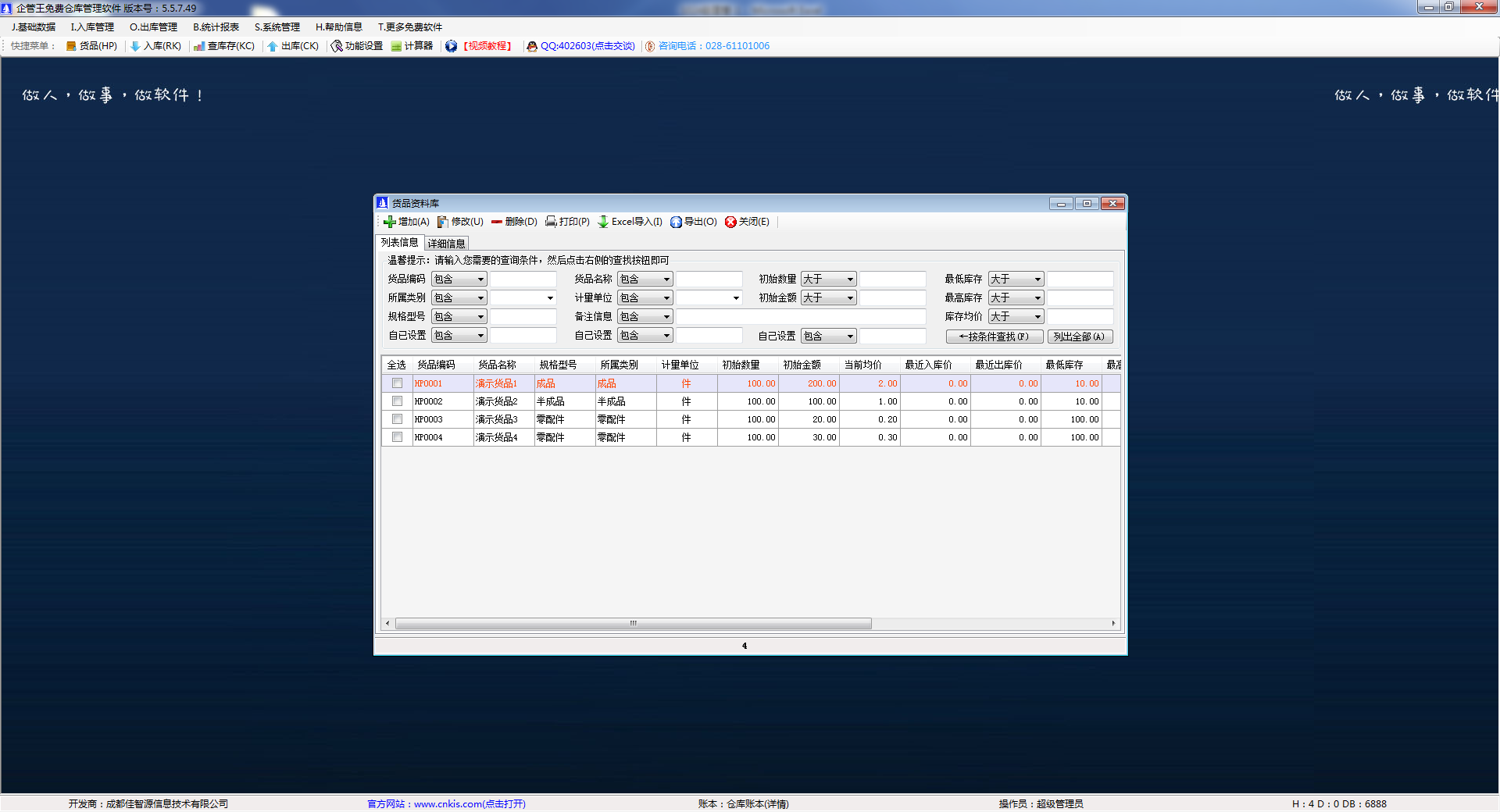The height and width of the screenshot is (812, 1500).
Task: Click 导出(O) to export data
Action: [x=693, y=222]
